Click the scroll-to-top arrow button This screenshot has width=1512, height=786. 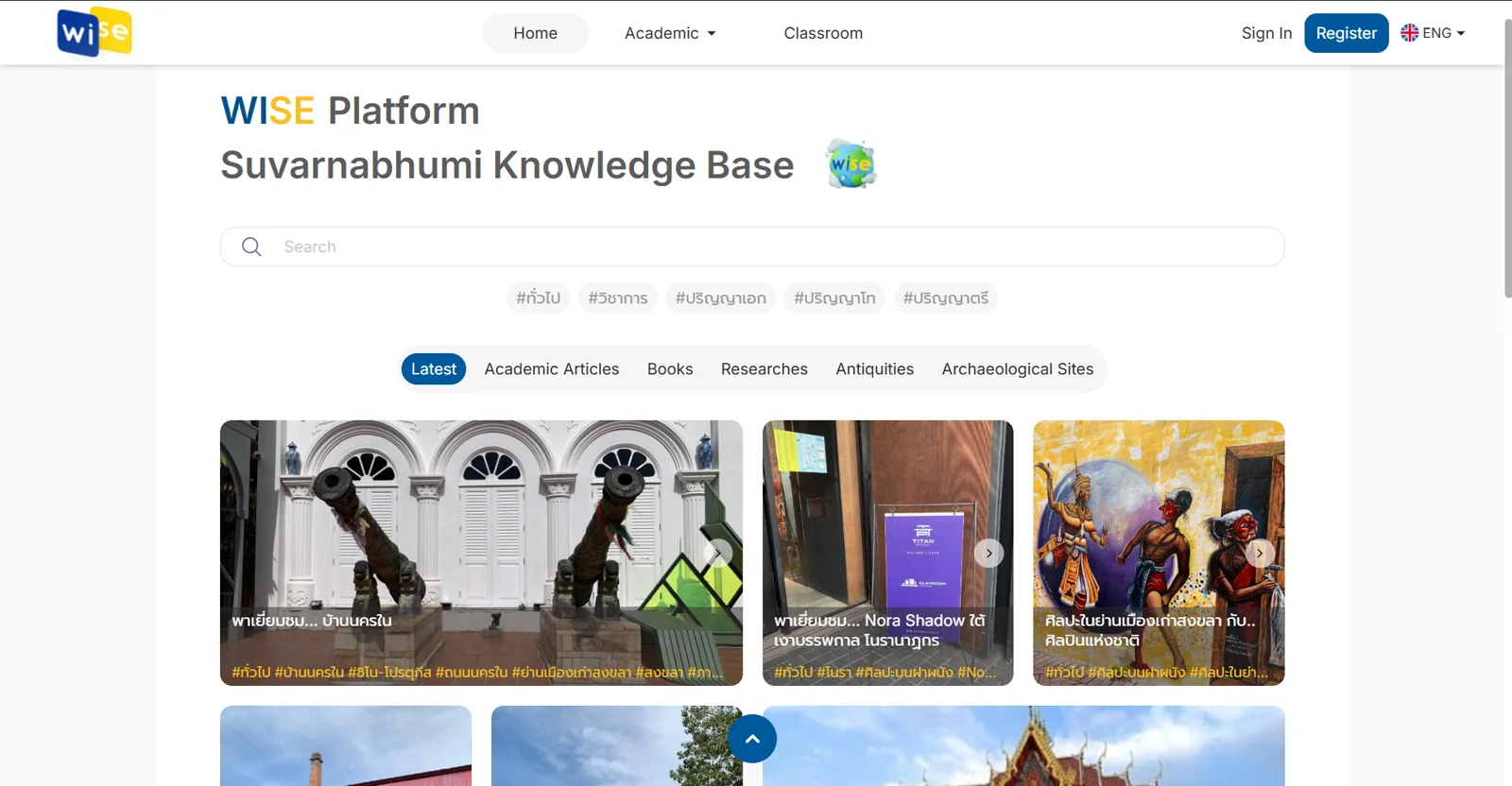tap(752, 739)
